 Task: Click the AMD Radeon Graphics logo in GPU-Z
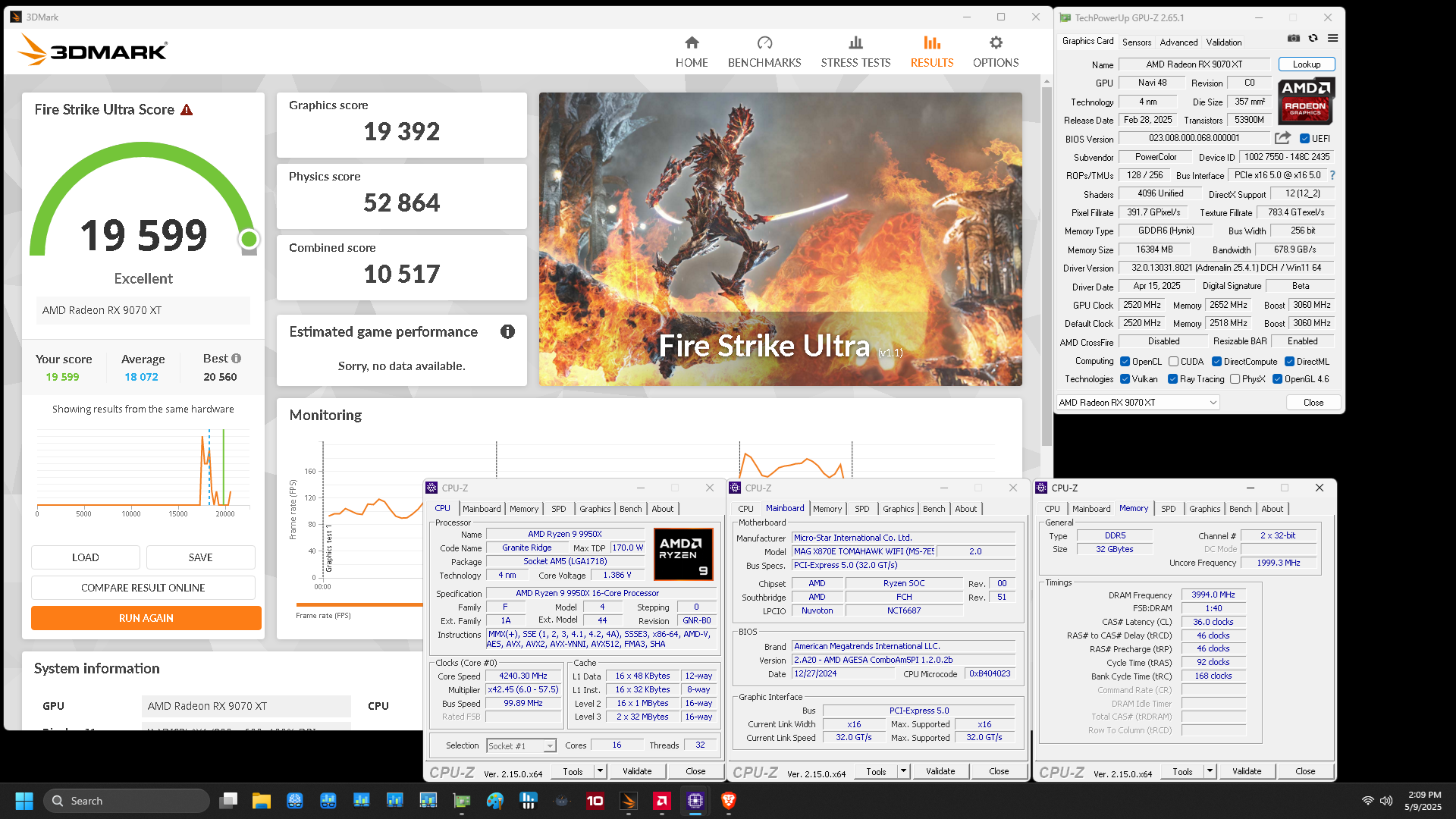coord(1306,101)
